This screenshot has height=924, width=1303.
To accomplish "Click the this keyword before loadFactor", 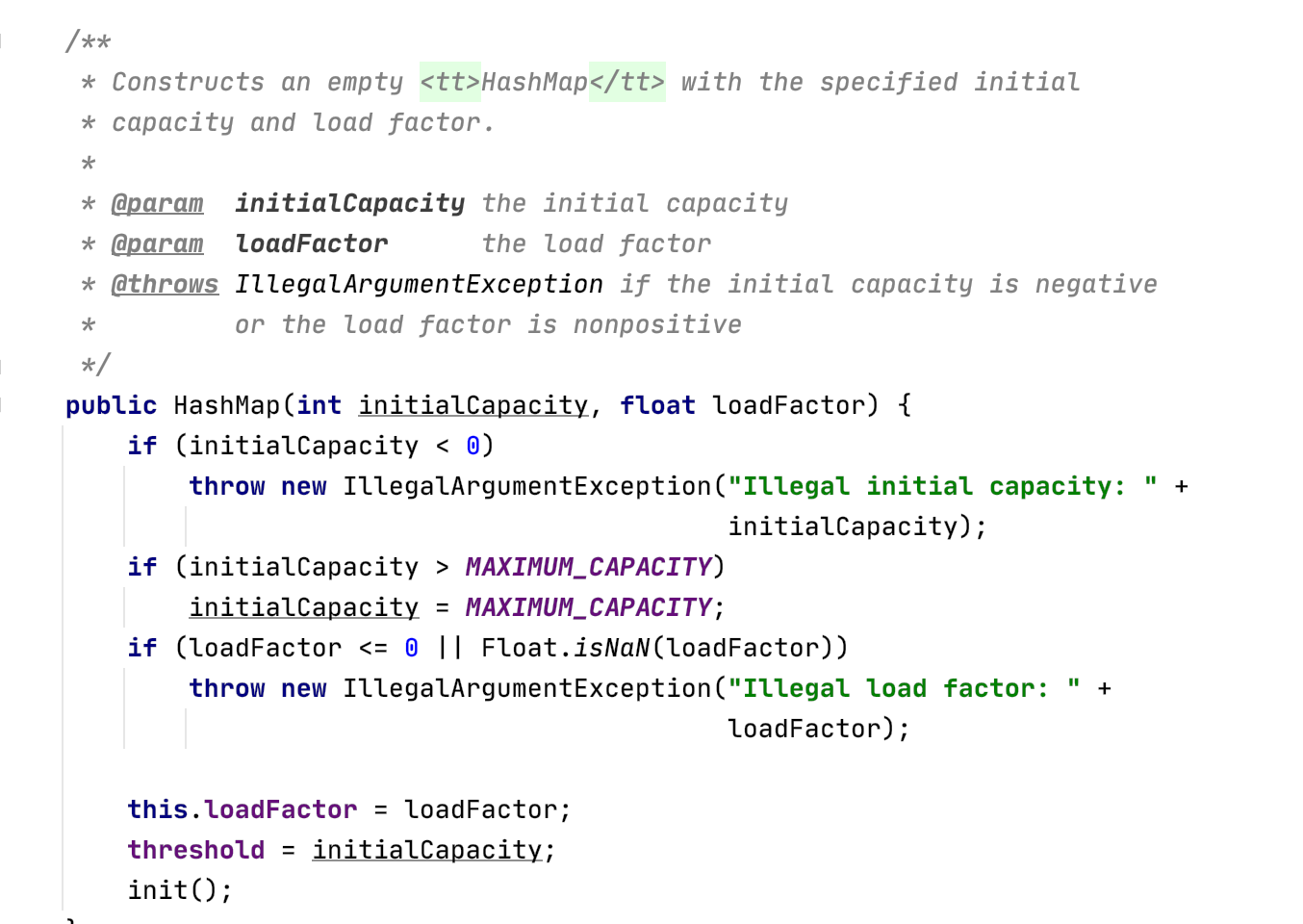I will pos(157,810).
